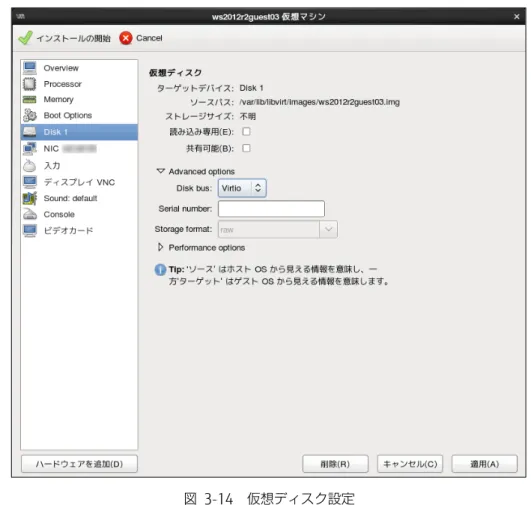The image size is (531, 505).
Task: Click the 適用(A) apply button
Action: (x=485, y=464)
